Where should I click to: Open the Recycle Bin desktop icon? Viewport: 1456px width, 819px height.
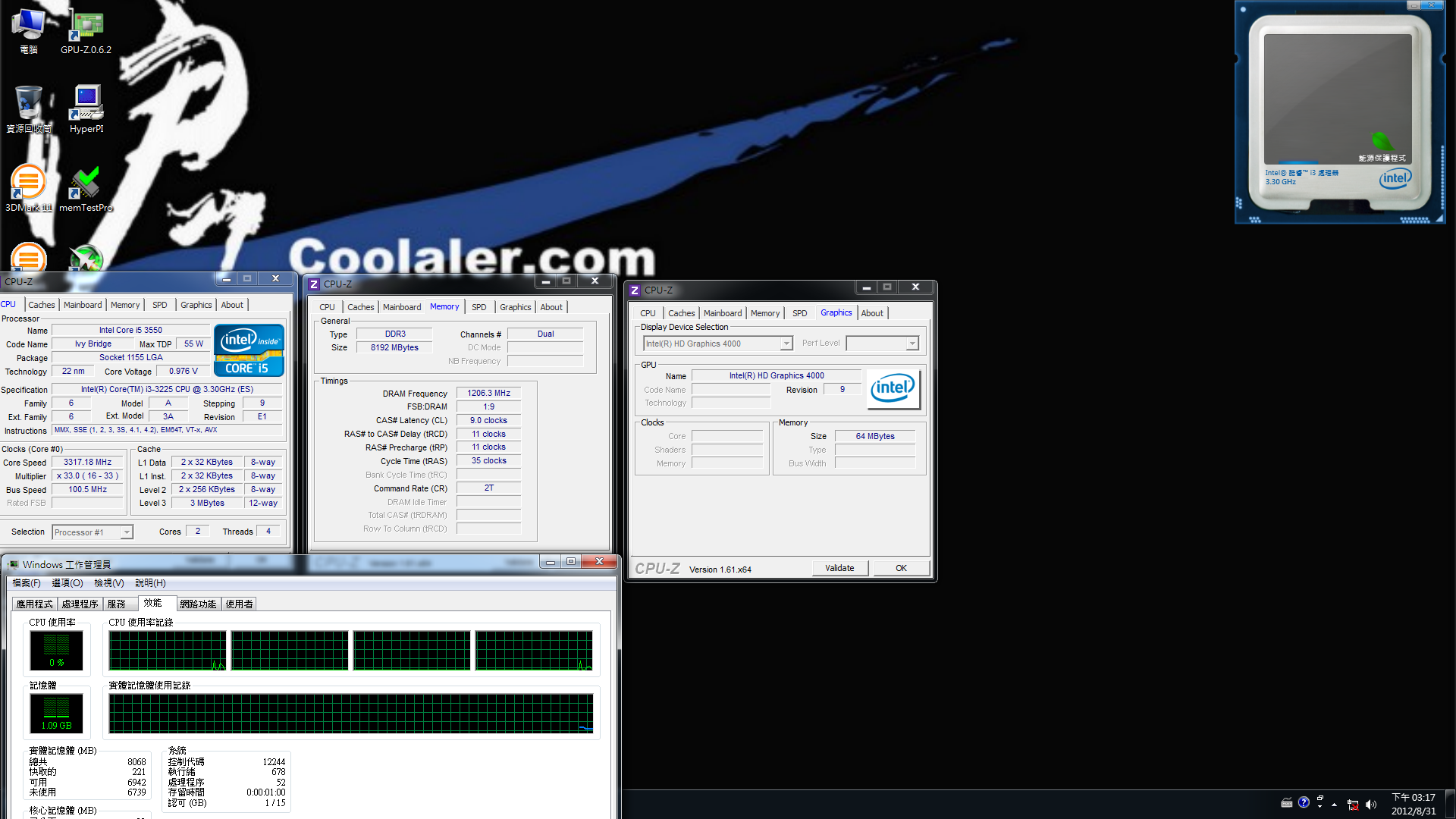[x=29, y=109]
